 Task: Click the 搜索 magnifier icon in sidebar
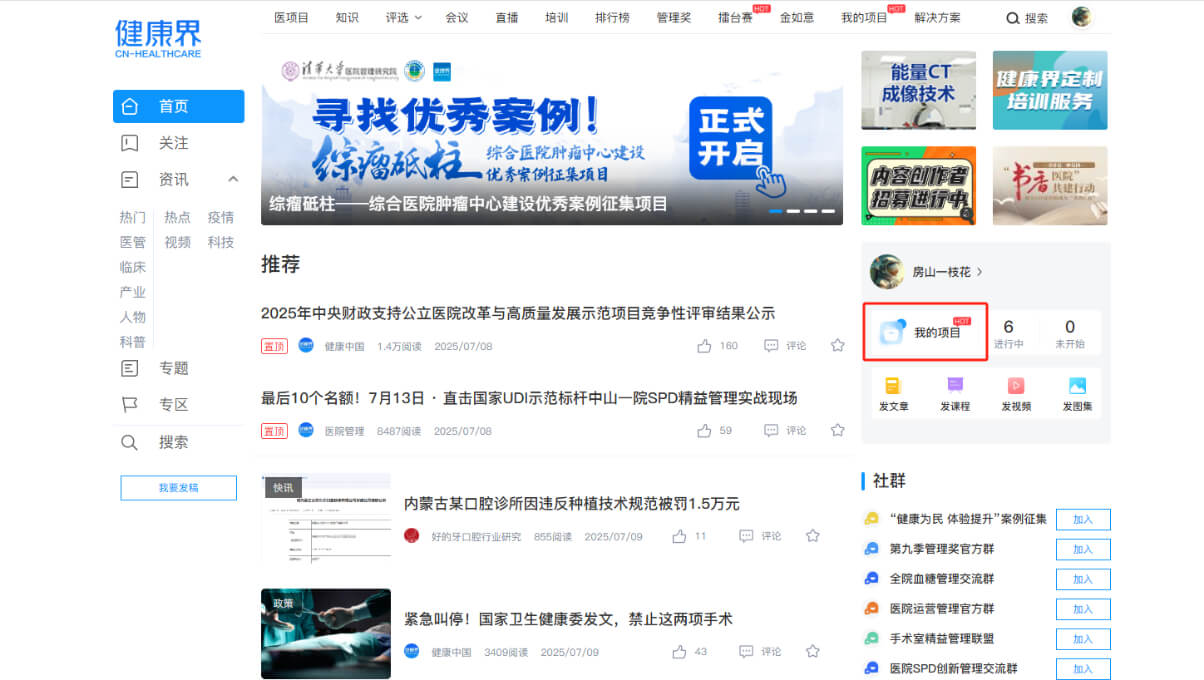(129, 442)
